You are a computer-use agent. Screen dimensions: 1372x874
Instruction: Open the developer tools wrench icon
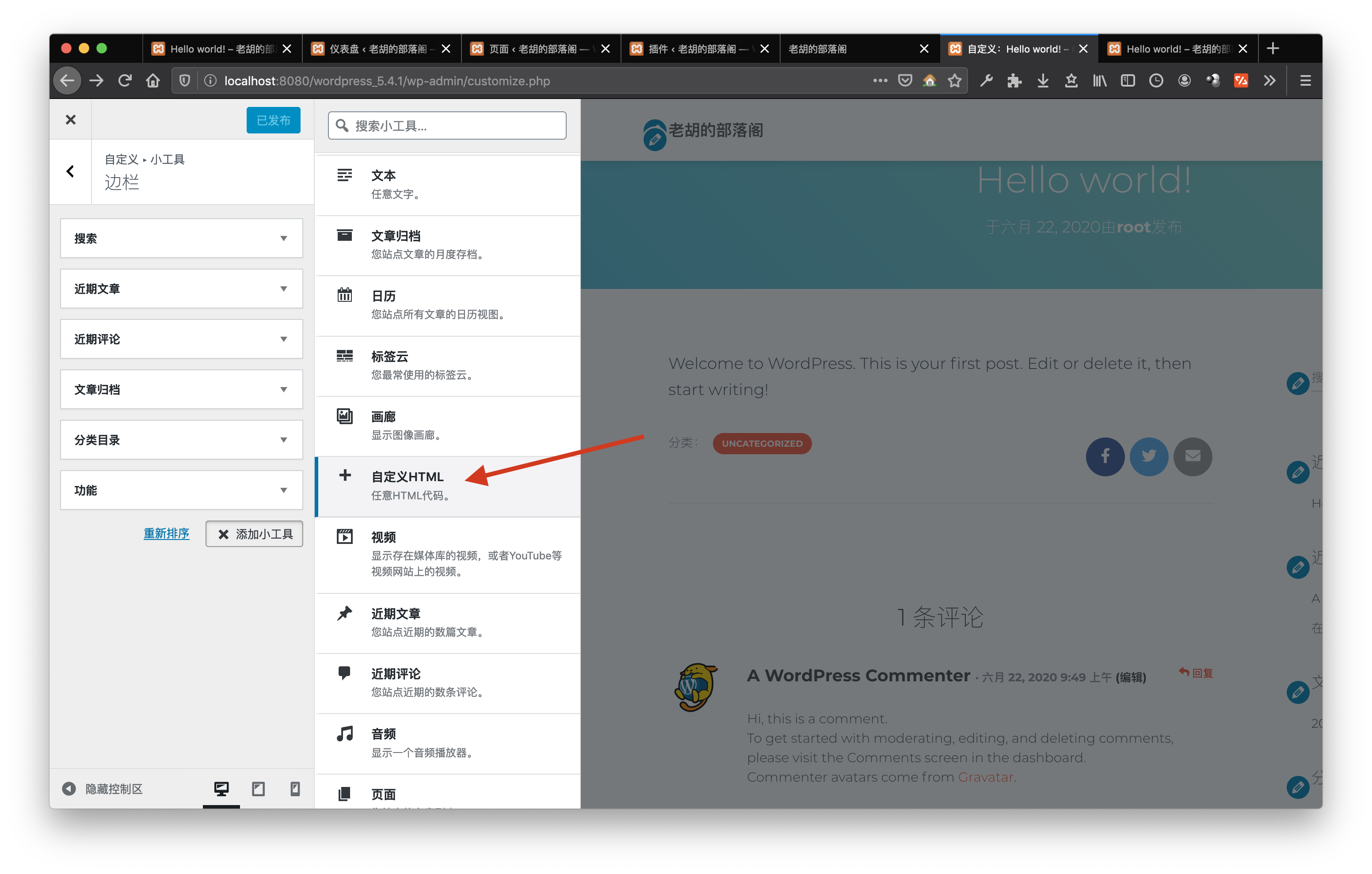tap(986, 81)
